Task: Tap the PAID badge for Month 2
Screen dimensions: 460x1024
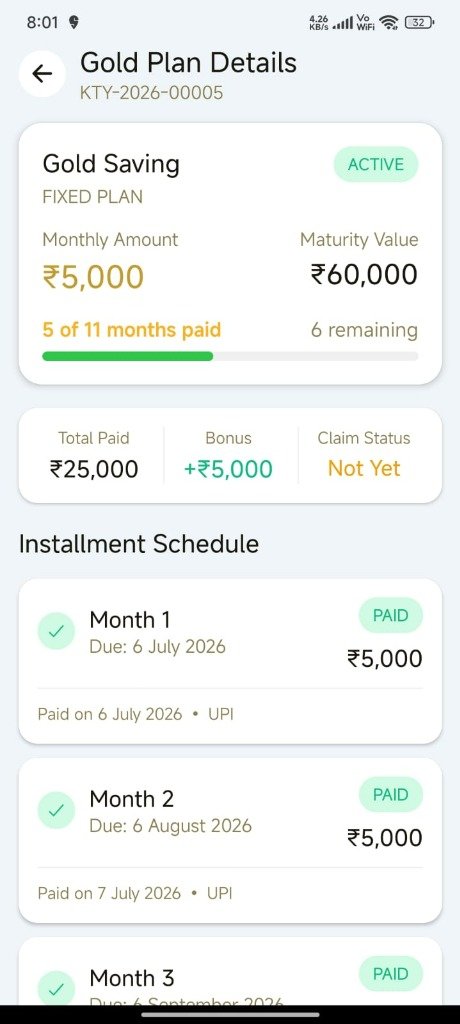Action: [x=391, y=794]
